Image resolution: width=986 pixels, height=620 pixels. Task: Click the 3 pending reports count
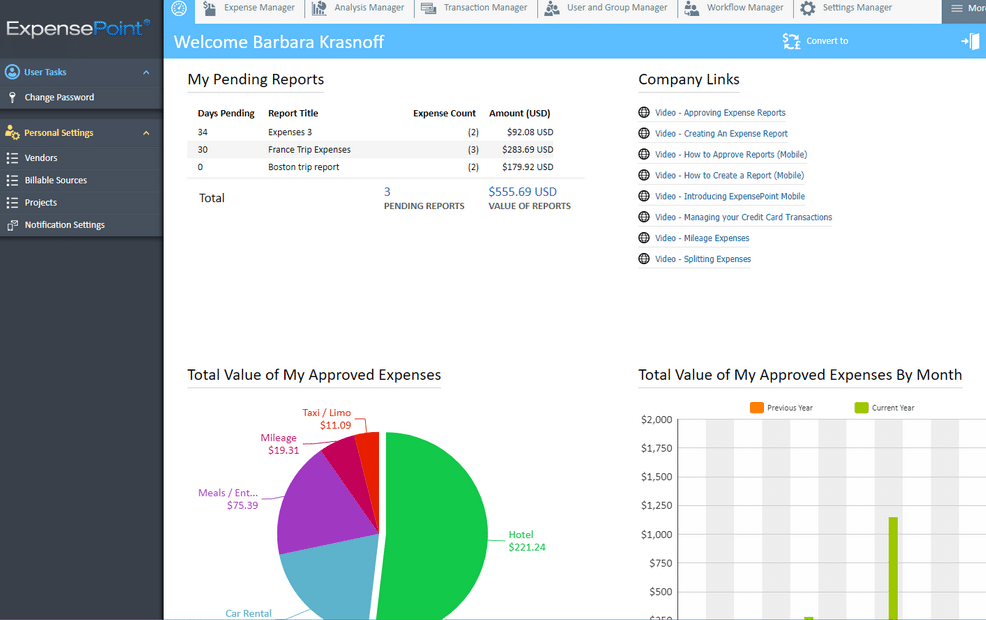tap(387, 192)
